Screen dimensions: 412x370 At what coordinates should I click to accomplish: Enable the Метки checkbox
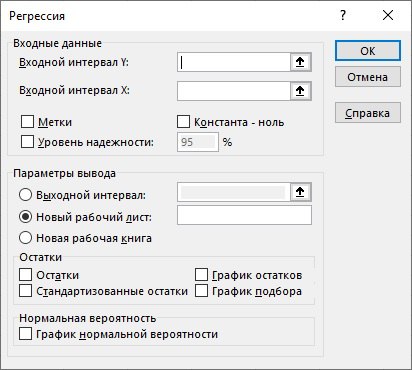(x=27, y=122)
